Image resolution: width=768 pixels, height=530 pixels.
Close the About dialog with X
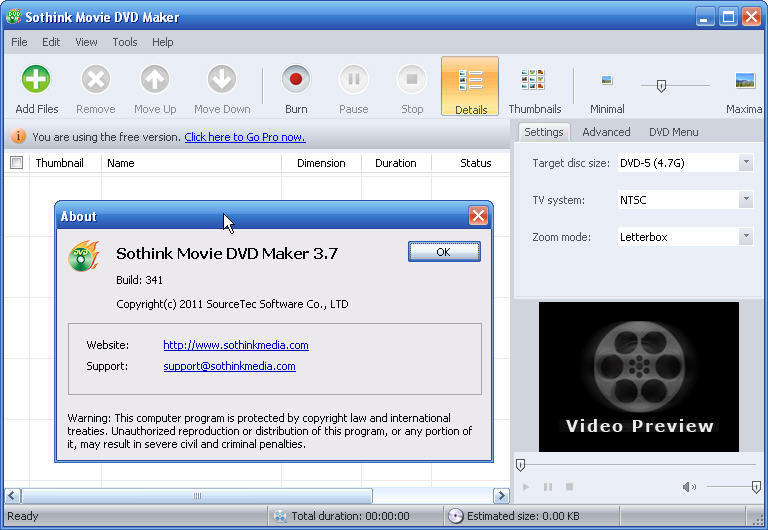click(x=478, y=216)
